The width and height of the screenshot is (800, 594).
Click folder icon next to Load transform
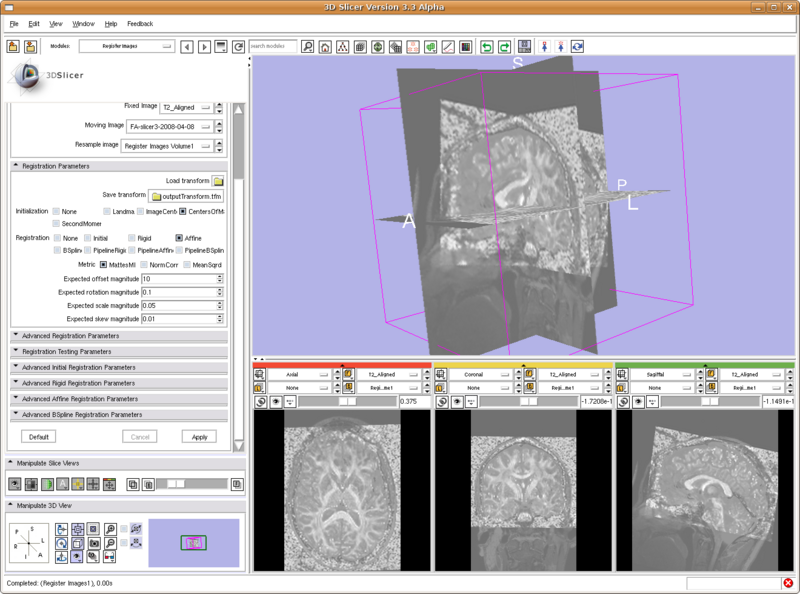(218, 181)
